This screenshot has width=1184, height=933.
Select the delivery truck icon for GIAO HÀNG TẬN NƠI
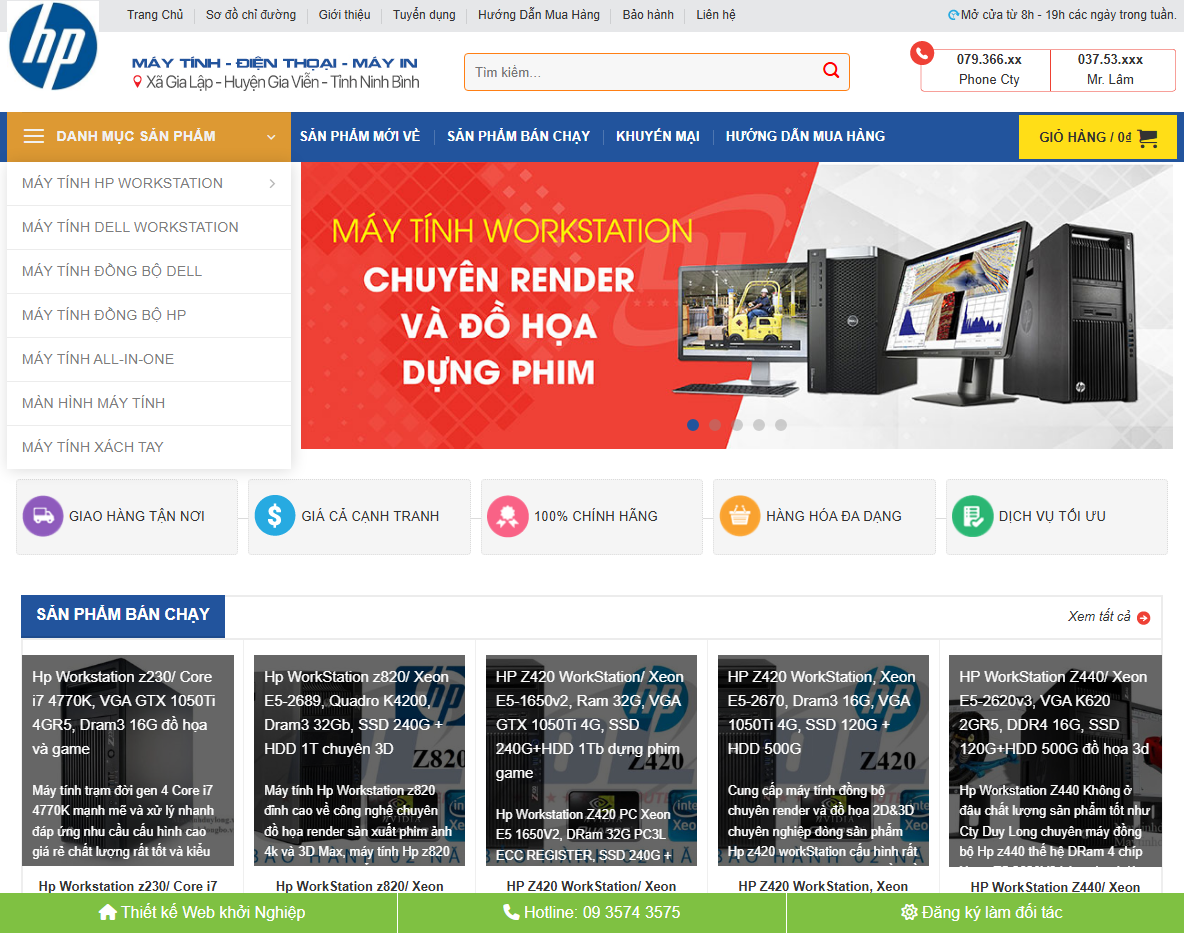pos(43,516)
